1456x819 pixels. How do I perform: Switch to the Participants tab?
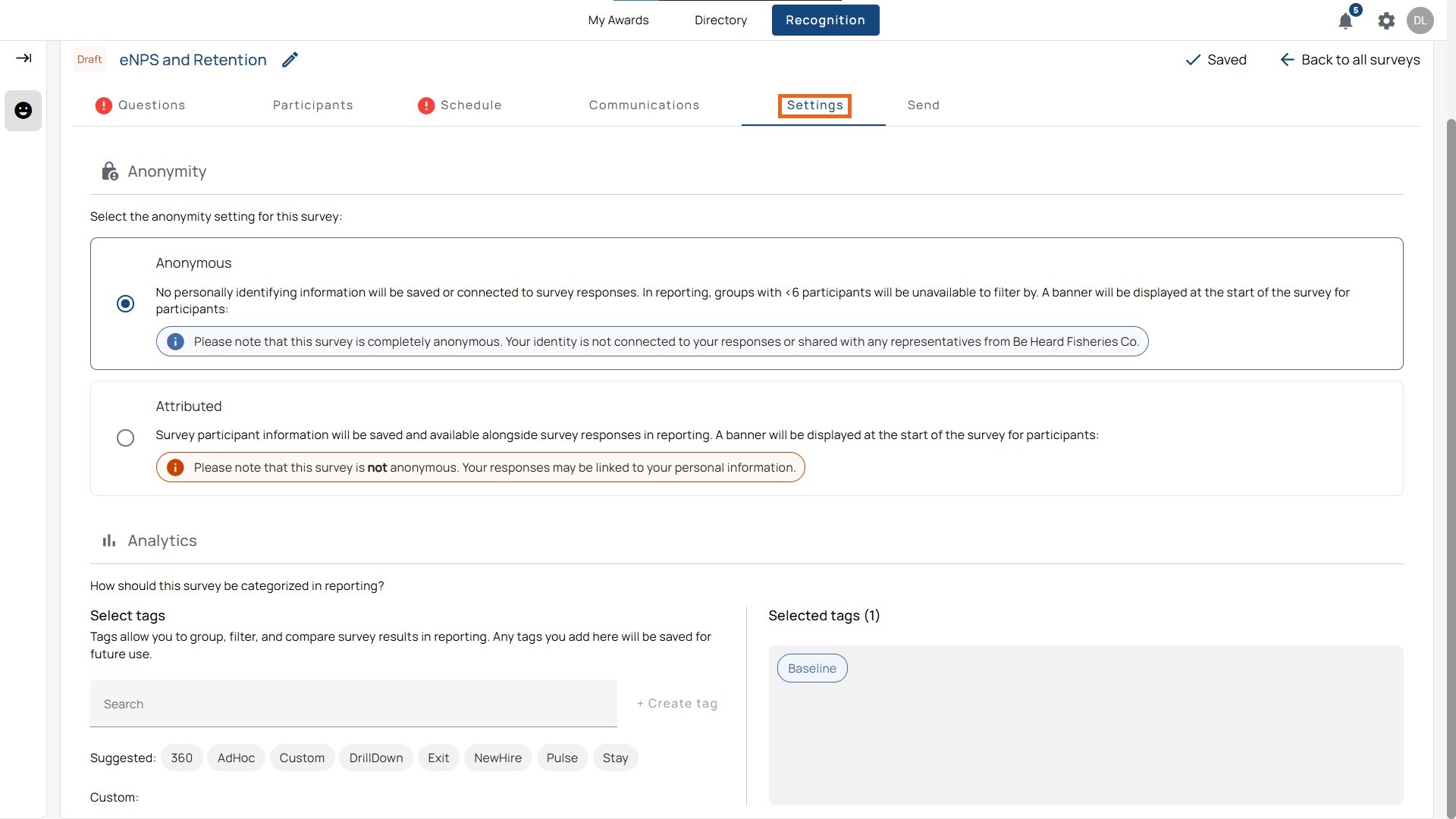point(313,105)
